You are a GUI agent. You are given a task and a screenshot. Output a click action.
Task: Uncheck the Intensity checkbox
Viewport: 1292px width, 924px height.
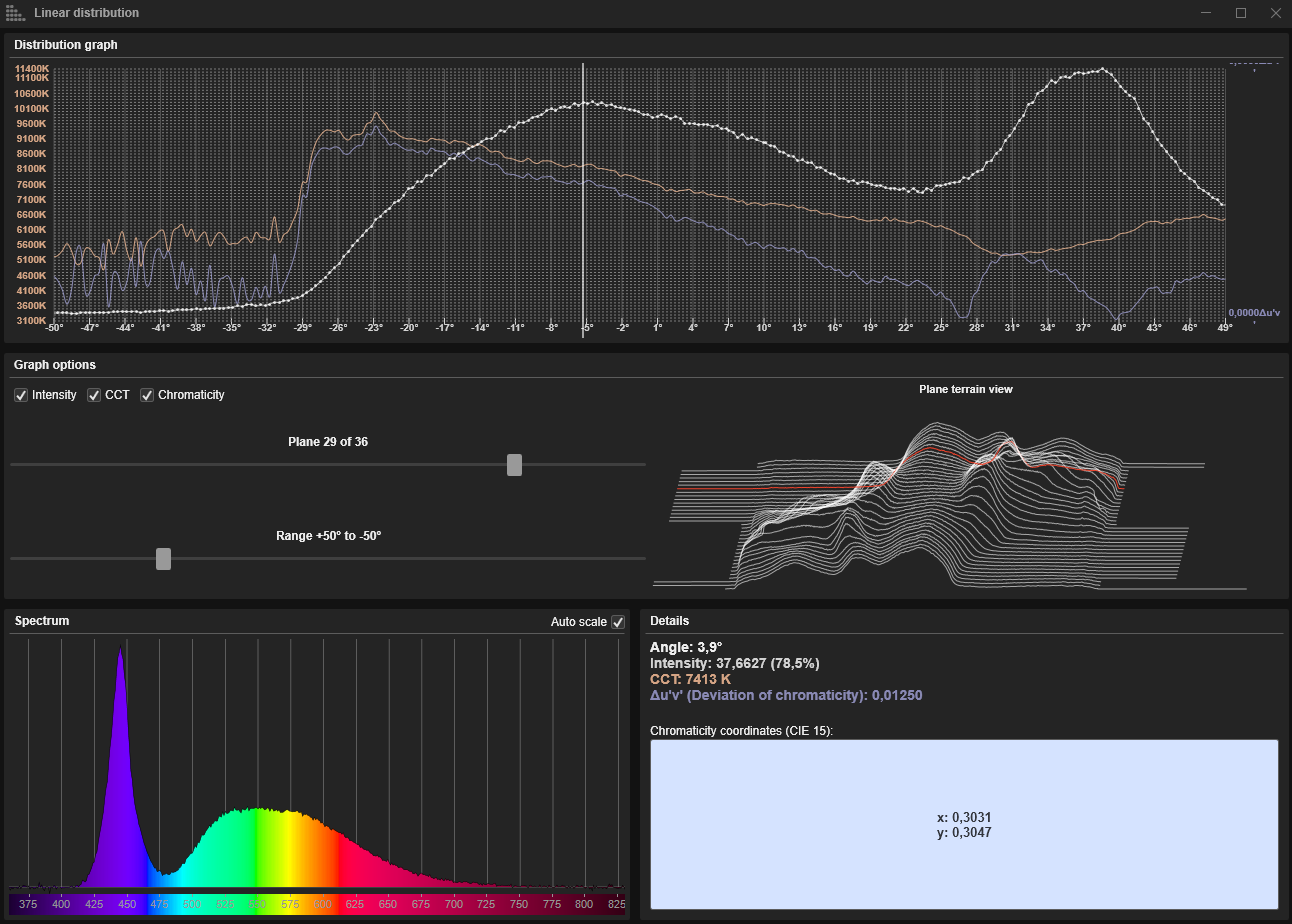(x=21, y=395)
